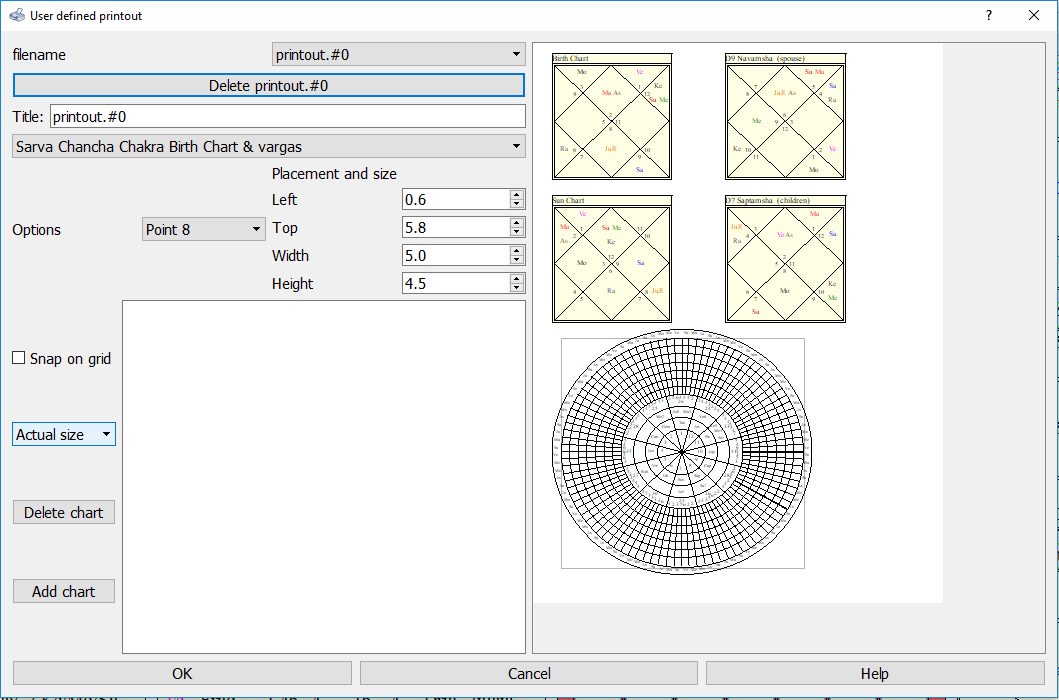
Task: Open the Help button
Action: click(x=875, y=673)
